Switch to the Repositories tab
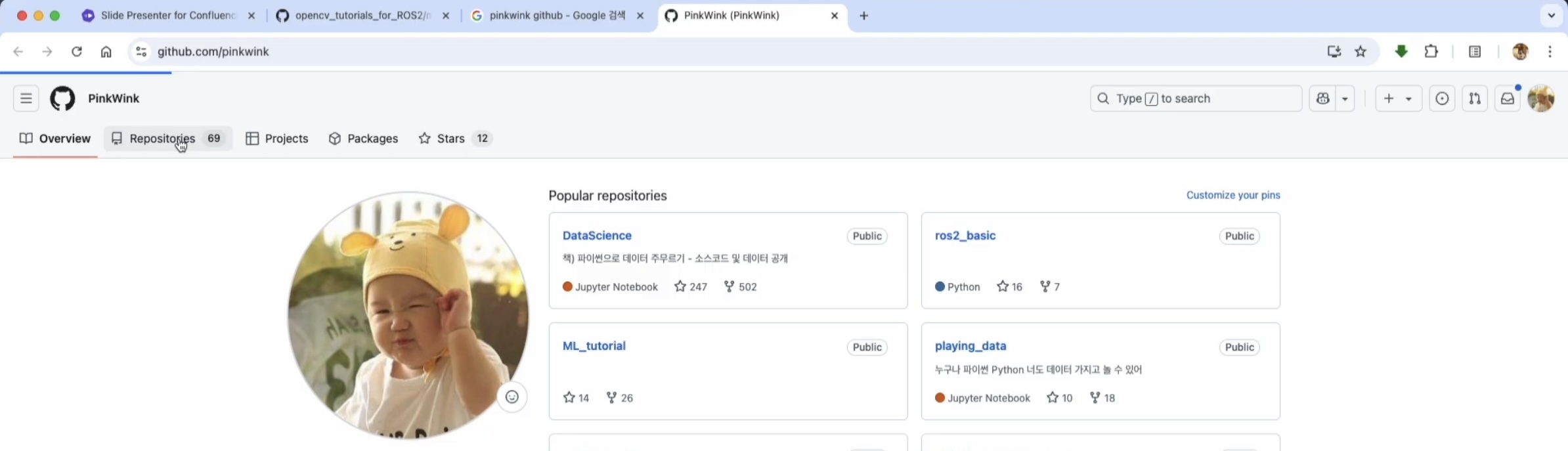This screenshot has height=451, width=1568. [x=168, y=139]
